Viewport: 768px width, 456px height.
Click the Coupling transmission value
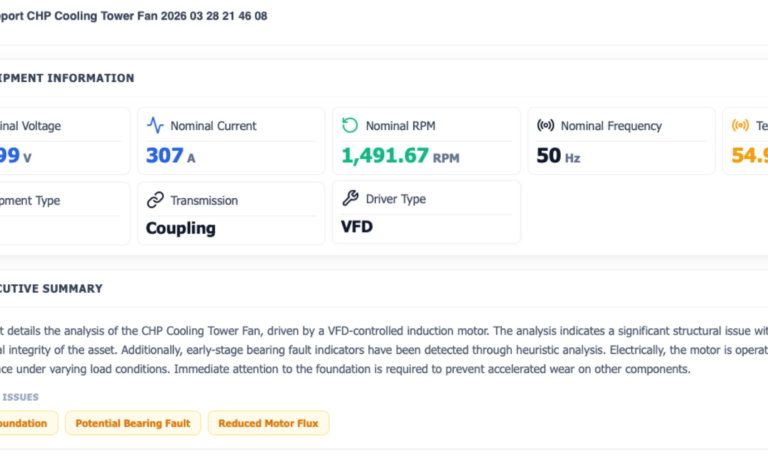pyautogui.click(x=181, y=228)
